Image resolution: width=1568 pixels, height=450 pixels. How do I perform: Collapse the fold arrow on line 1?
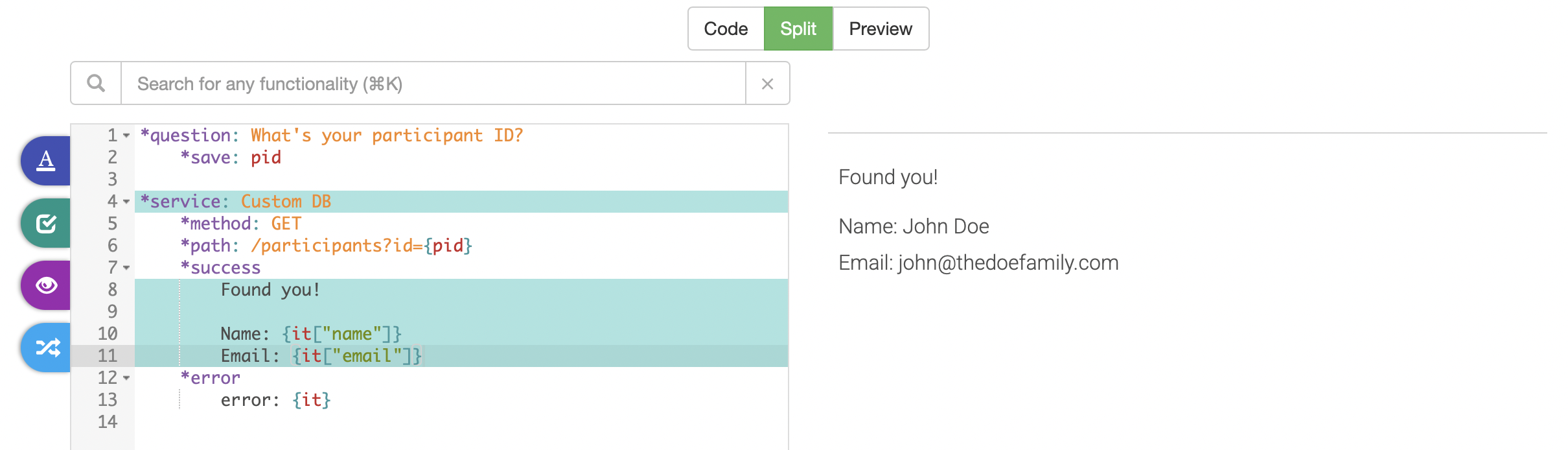126,136
